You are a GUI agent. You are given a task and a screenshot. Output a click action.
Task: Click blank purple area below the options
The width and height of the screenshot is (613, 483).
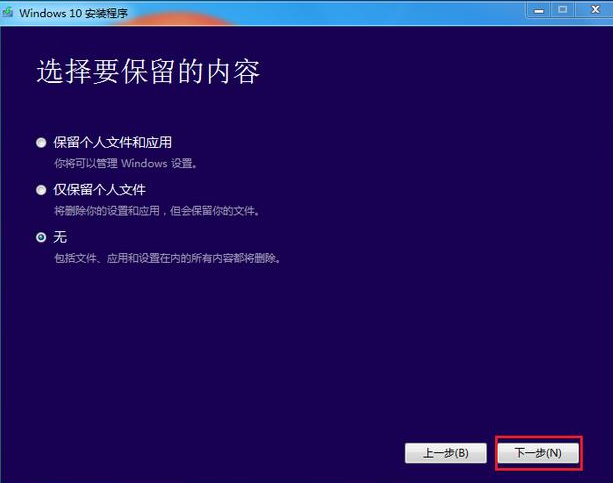tap(300, 350)
